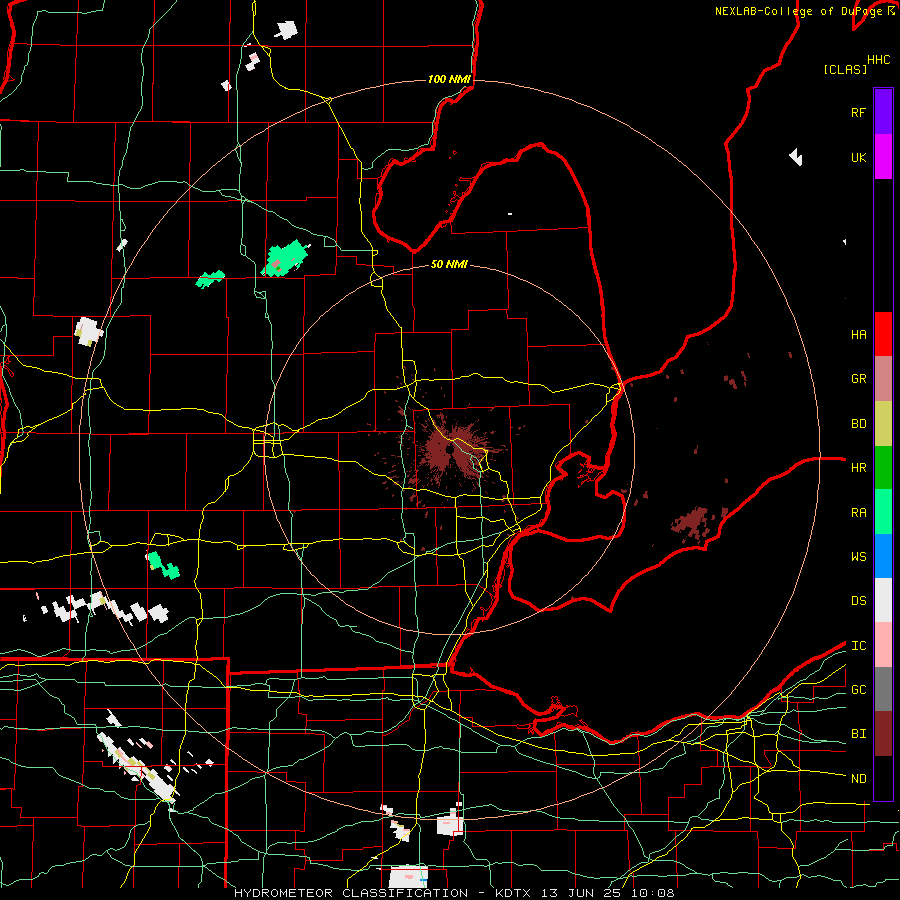Click the UK magenta legend swatch
Viewport: 900px width, 900px height.
coord(883,157)
